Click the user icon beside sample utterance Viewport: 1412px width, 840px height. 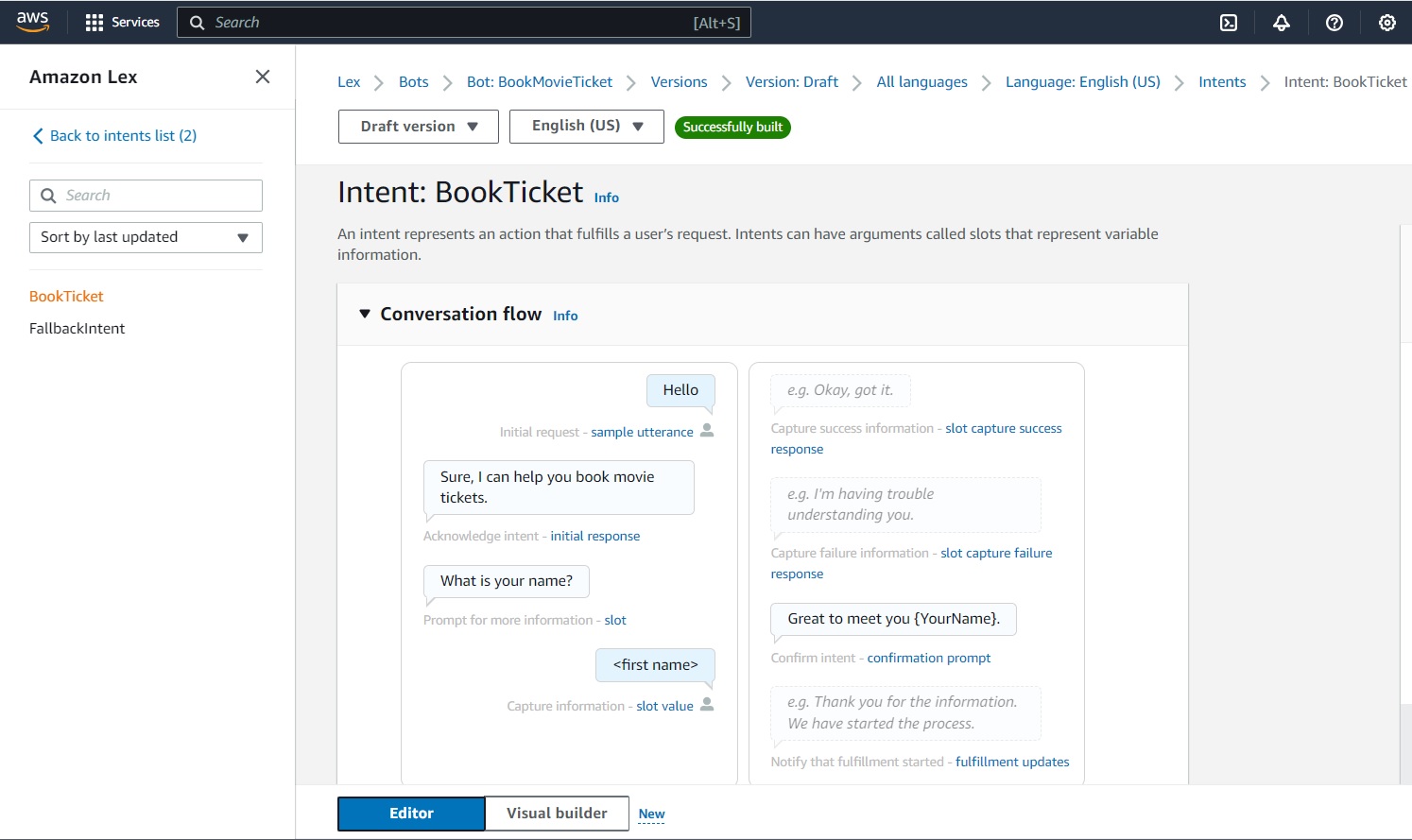[x=707, y=431]
